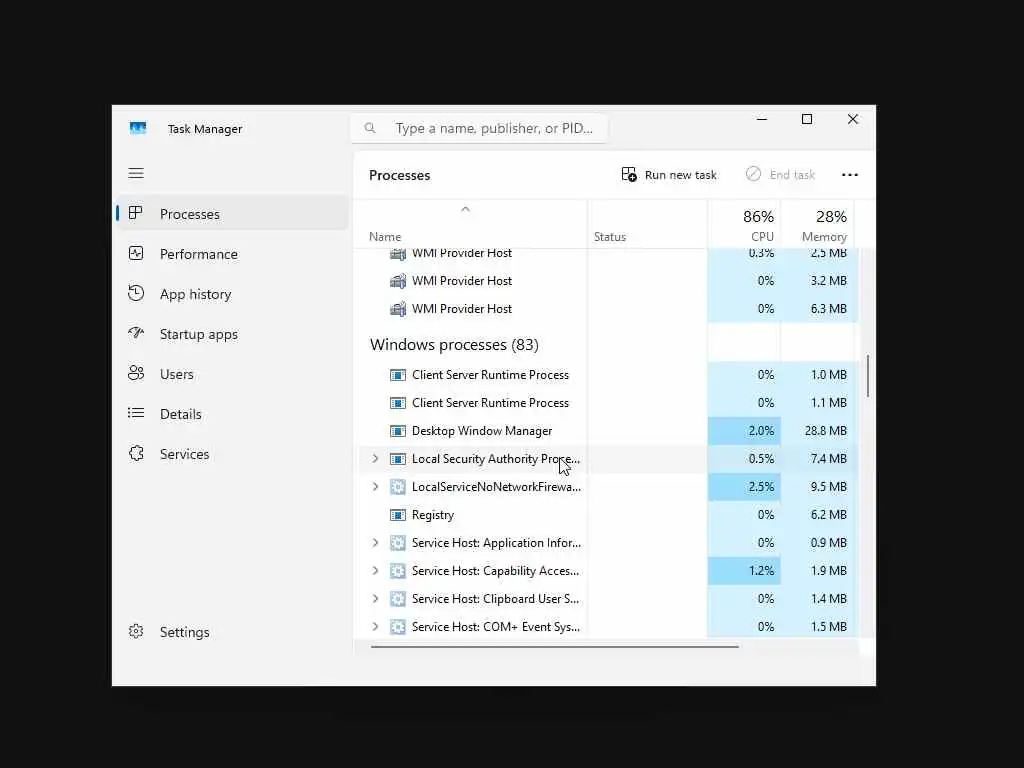
Task: Focus the name, publisher, or PID search box
Action: tap(479, 128)
